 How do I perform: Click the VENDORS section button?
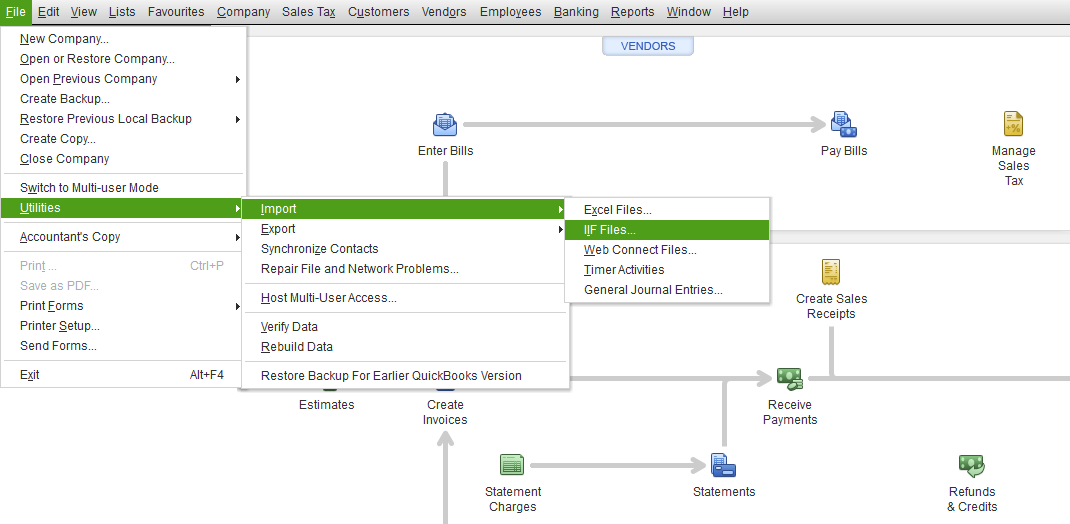coord(648,46)
